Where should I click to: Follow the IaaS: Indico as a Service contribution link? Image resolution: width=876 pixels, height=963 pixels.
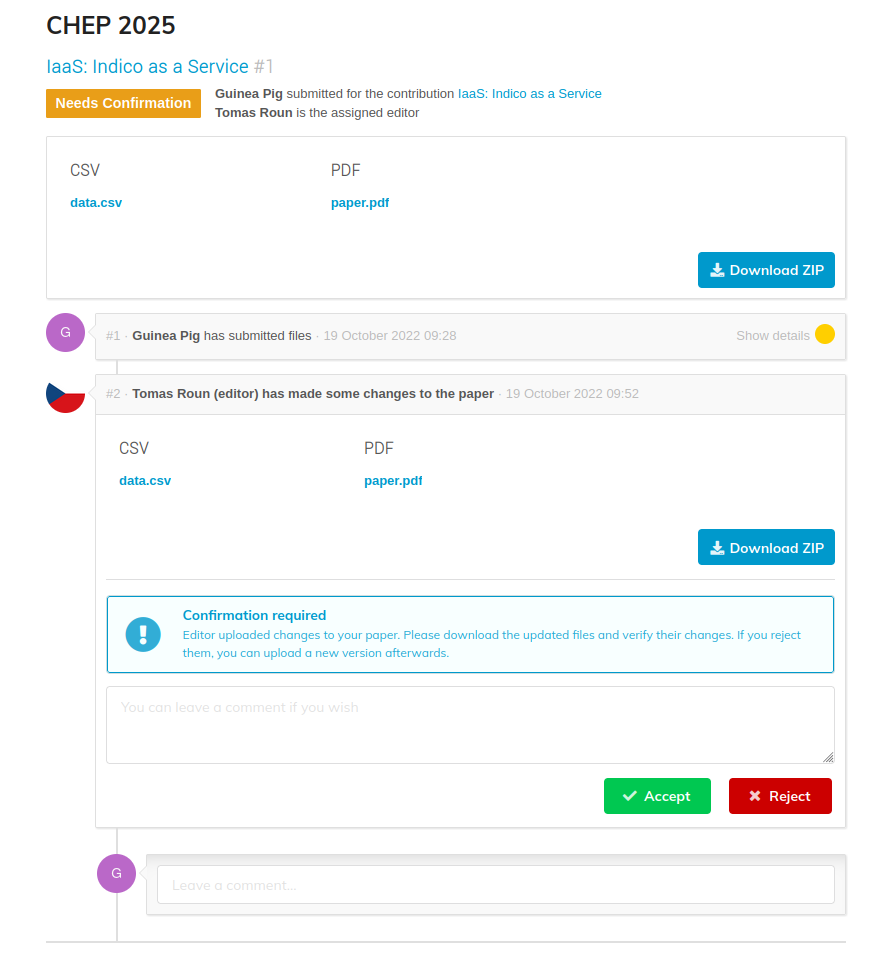(x=530, y=94)
